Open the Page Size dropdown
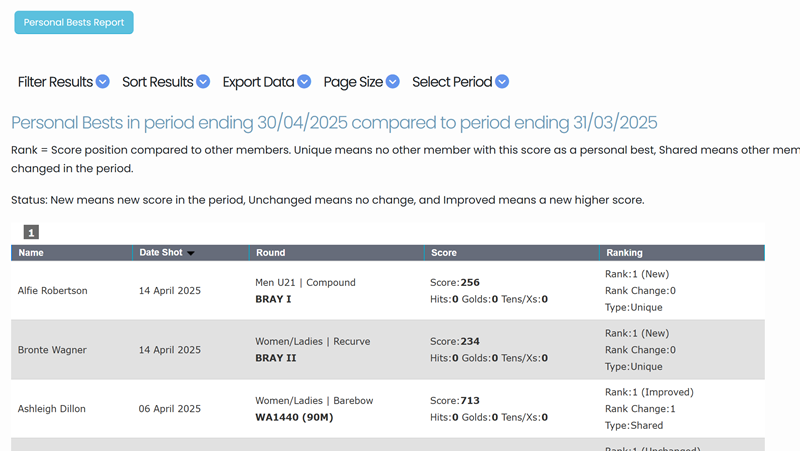The image size is (800, 451). 361,82
